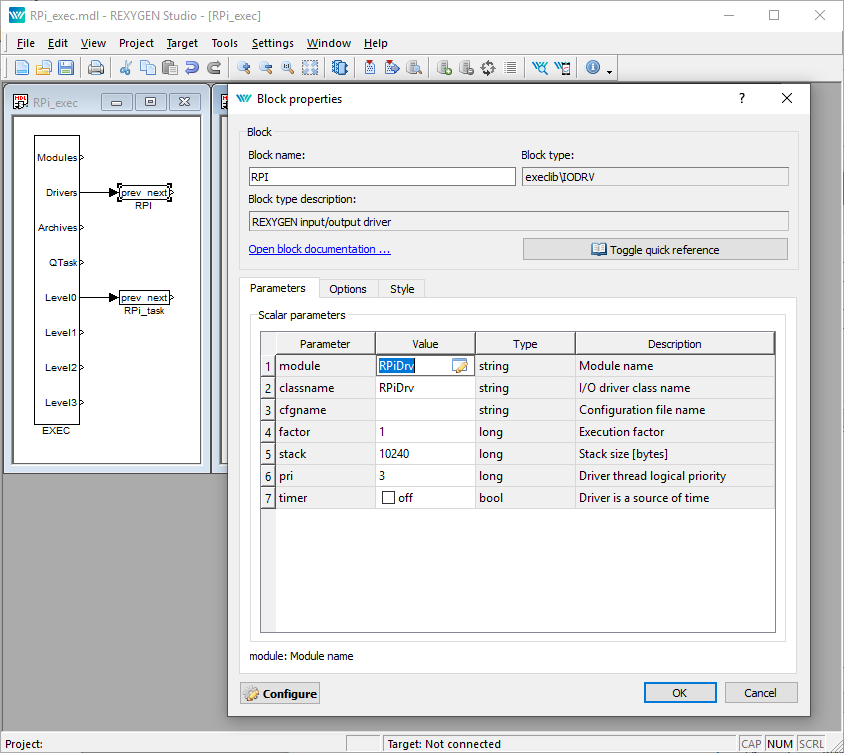Screen dimensions: 844x753
Task: Click the REXYGEN magnifier diagnostics icon
Action: tap(540, 68)
